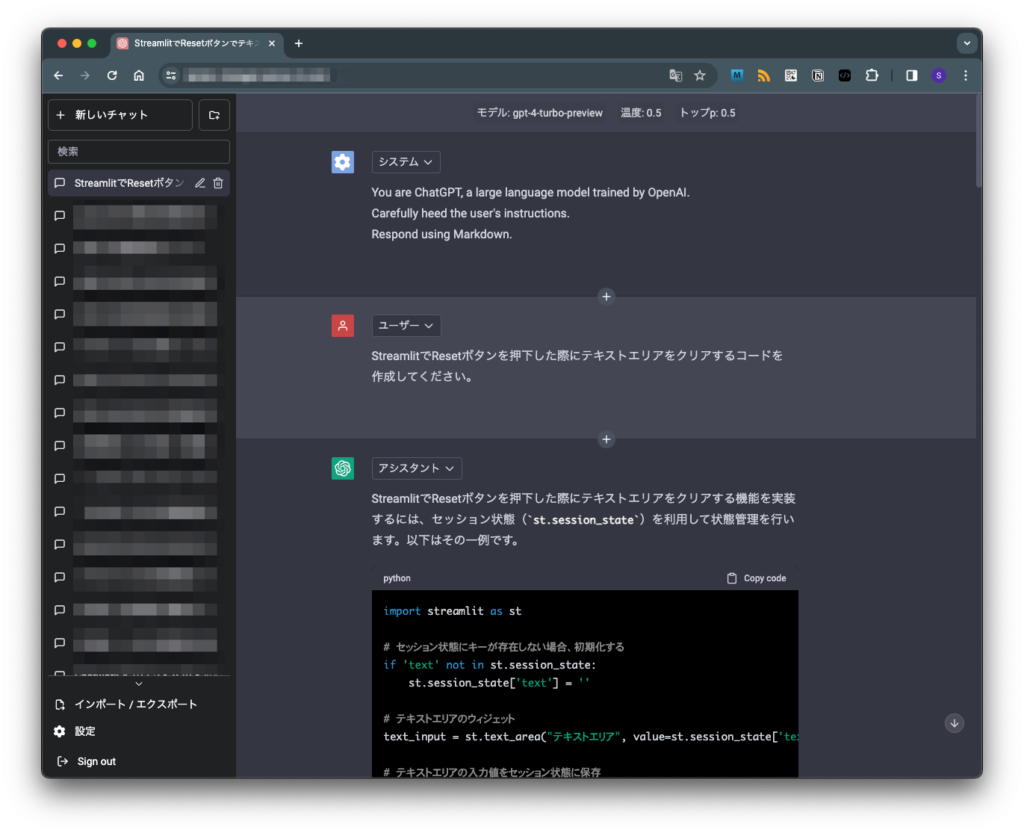1024x833 pixels.
Task: Click the new folder icon beside 新しいチャット
Action: [214, 115]
